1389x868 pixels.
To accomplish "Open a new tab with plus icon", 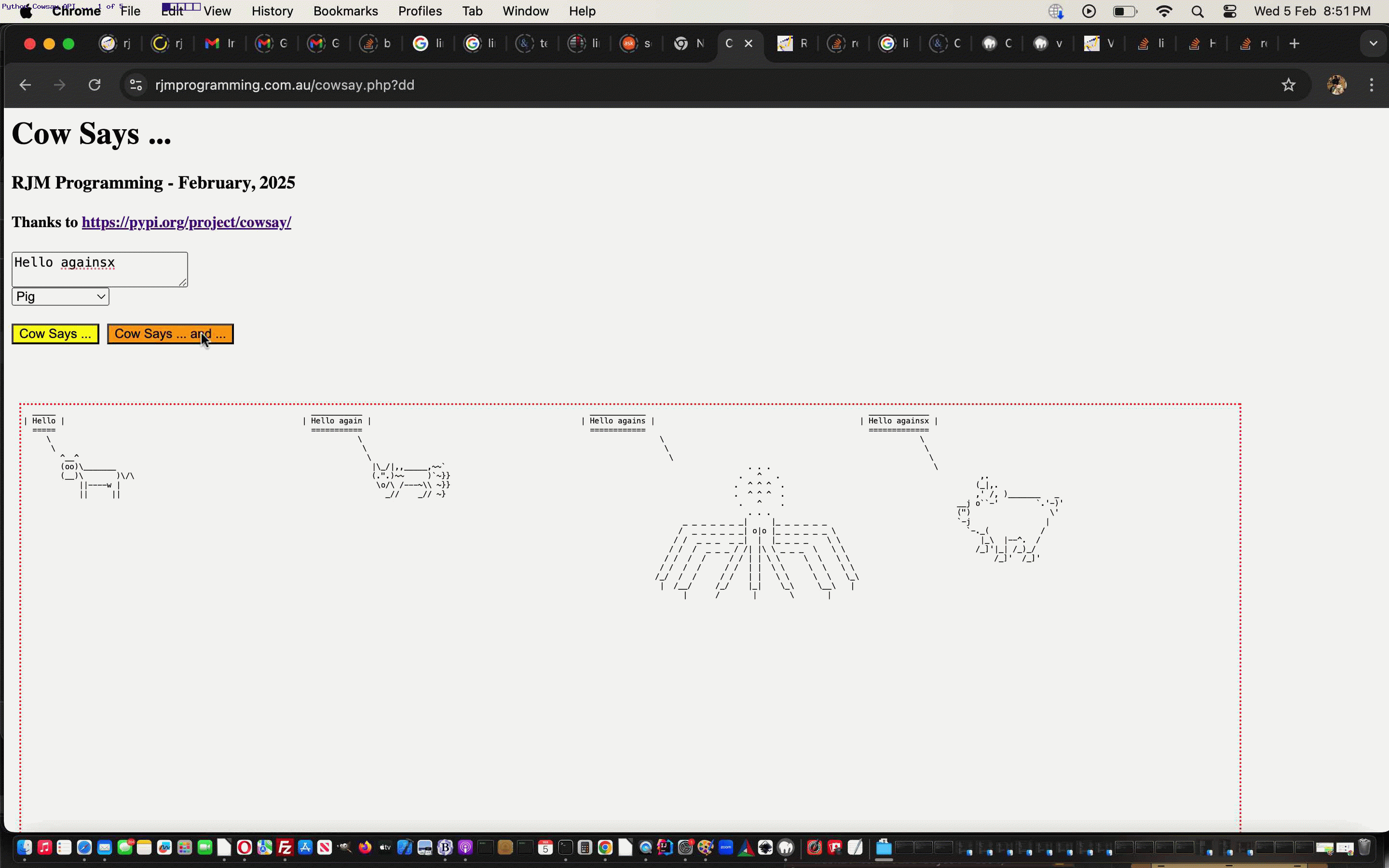I will [1294, 43].
